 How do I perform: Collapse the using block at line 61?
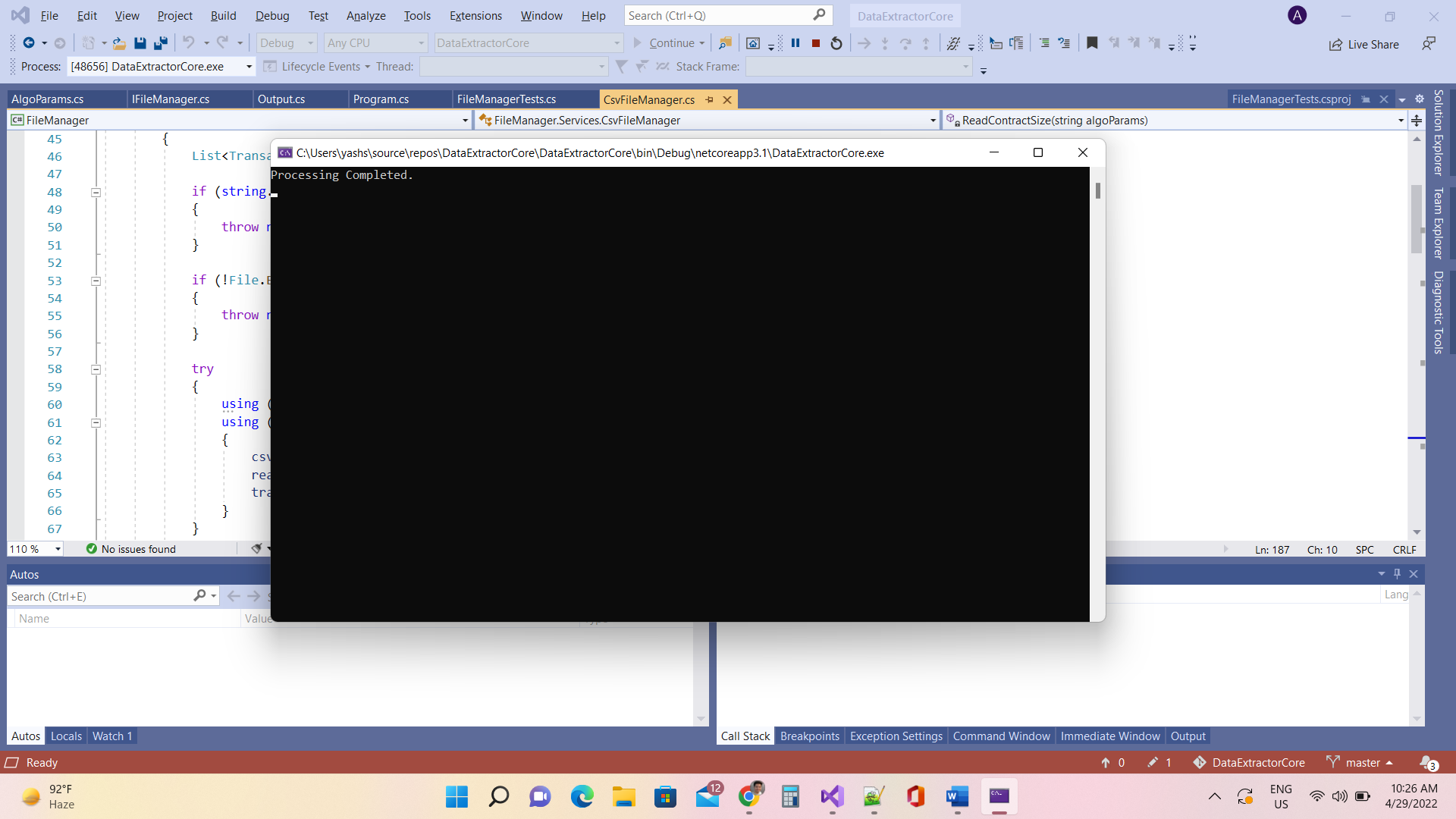click(96, 423)
